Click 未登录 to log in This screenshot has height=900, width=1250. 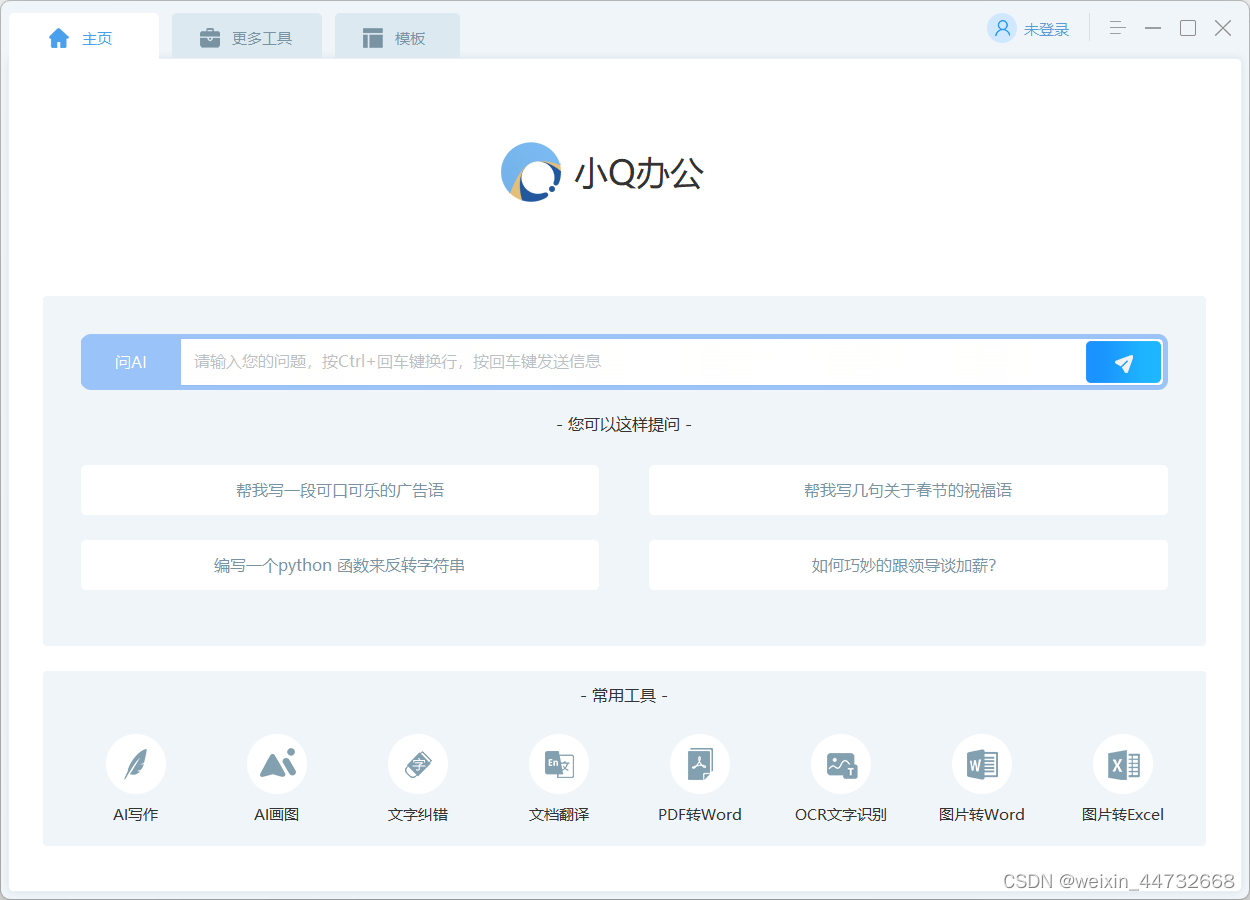[x=1045, y=29]
